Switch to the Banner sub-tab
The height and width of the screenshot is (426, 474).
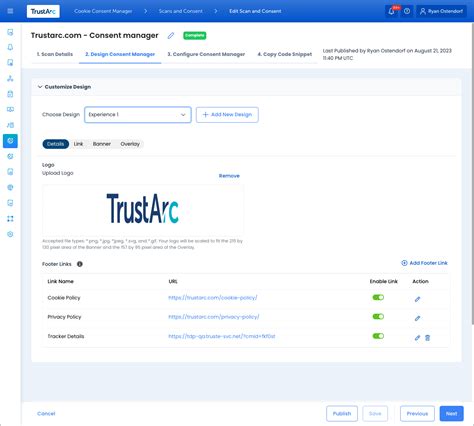click(102, 144)
